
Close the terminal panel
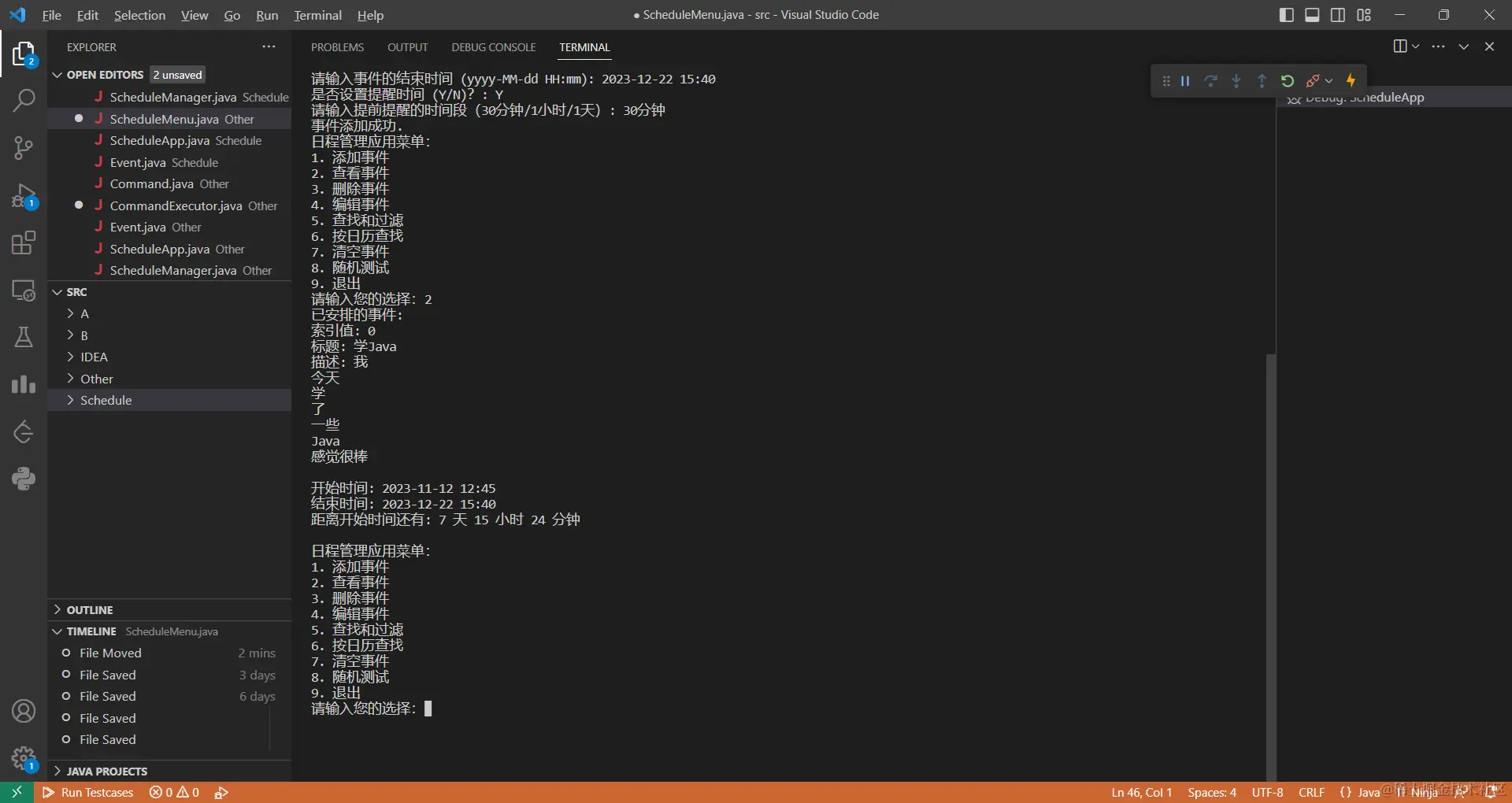[1489, 46]
